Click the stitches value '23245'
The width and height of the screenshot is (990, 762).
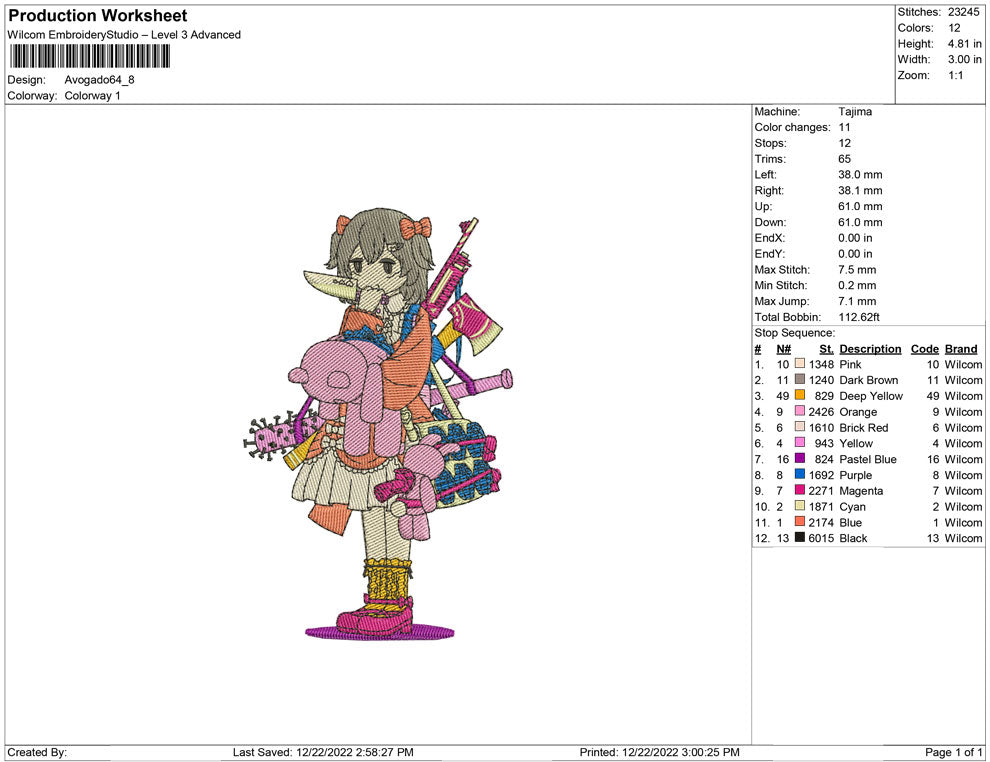[963, 12]
